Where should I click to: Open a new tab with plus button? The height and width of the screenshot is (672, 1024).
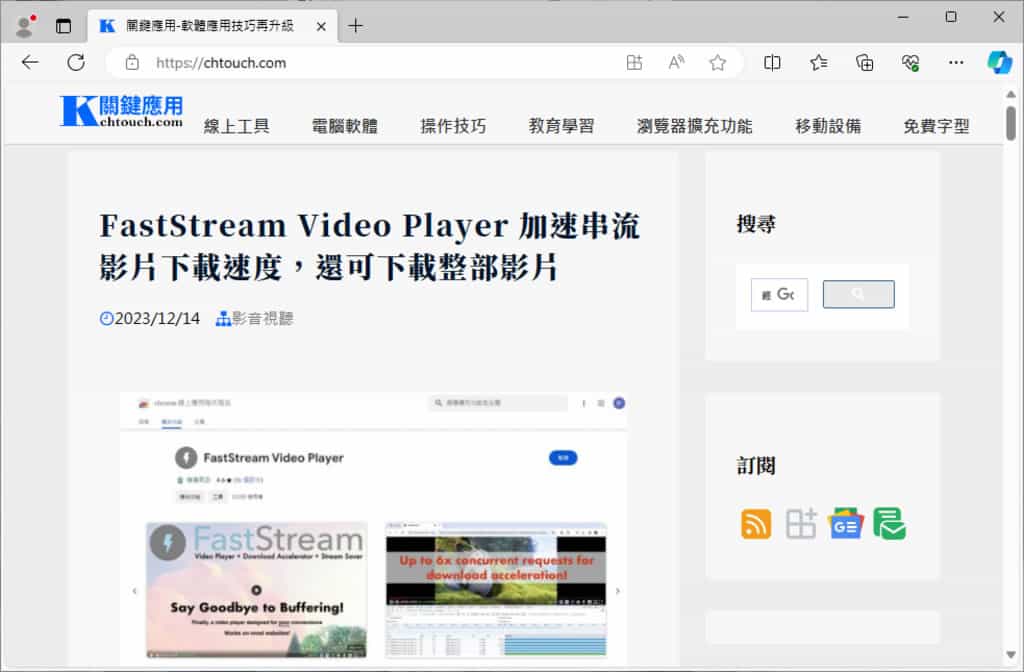click(355, 26)
